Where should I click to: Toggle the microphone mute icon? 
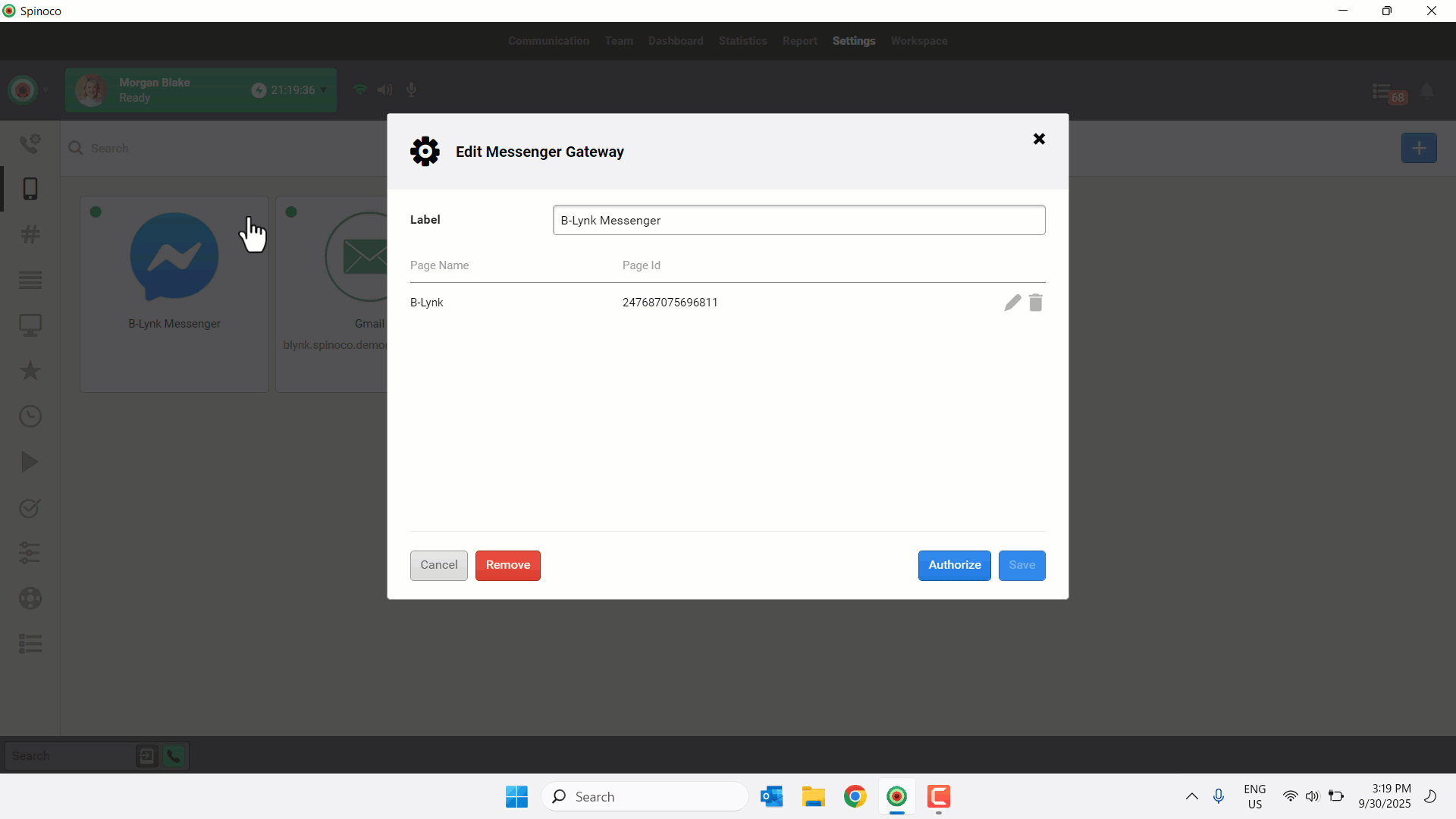[411, 90]
